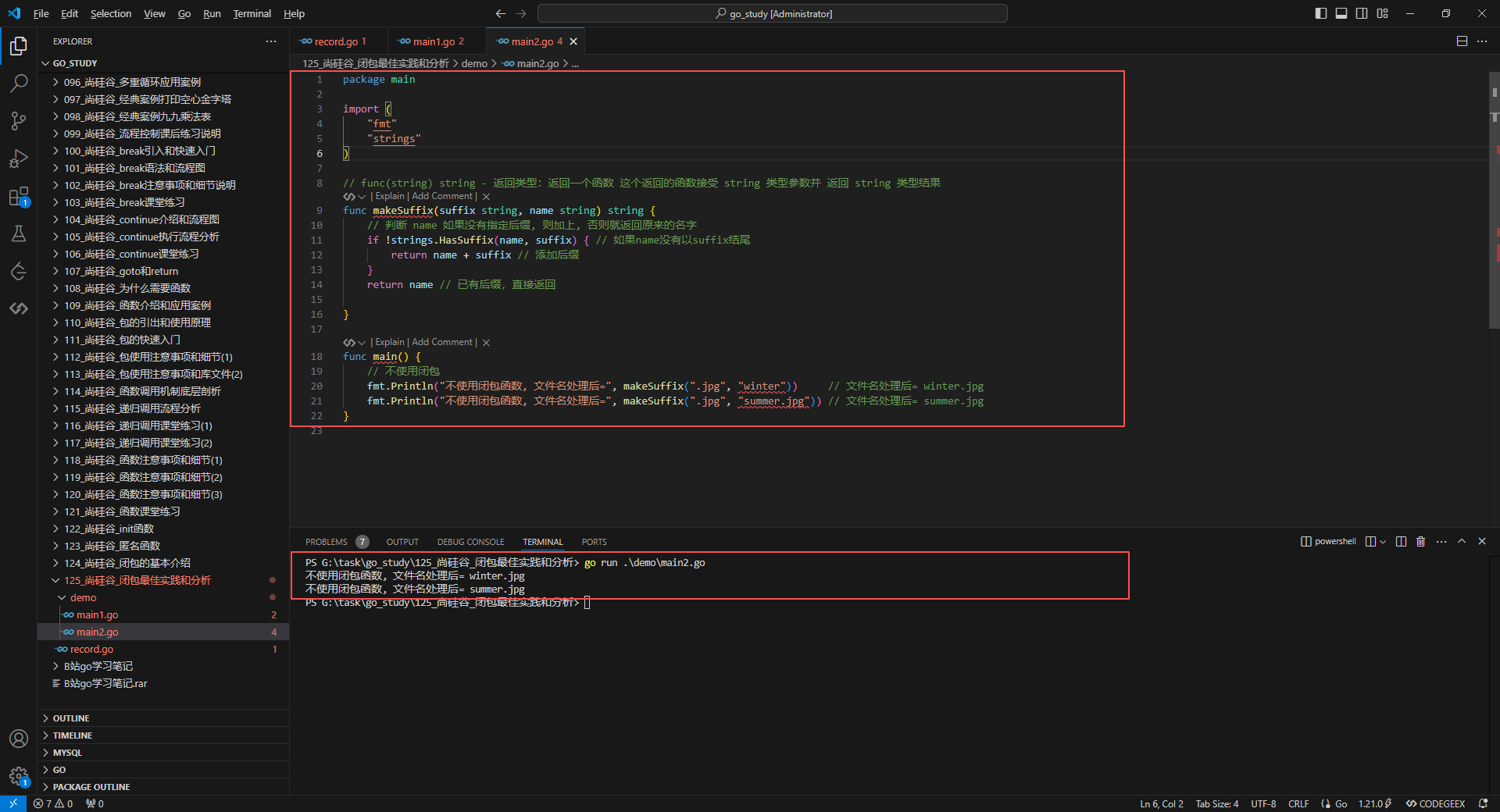Change indentation via Tab Size: 4

pyautogui.click(x=1216, y=803)
